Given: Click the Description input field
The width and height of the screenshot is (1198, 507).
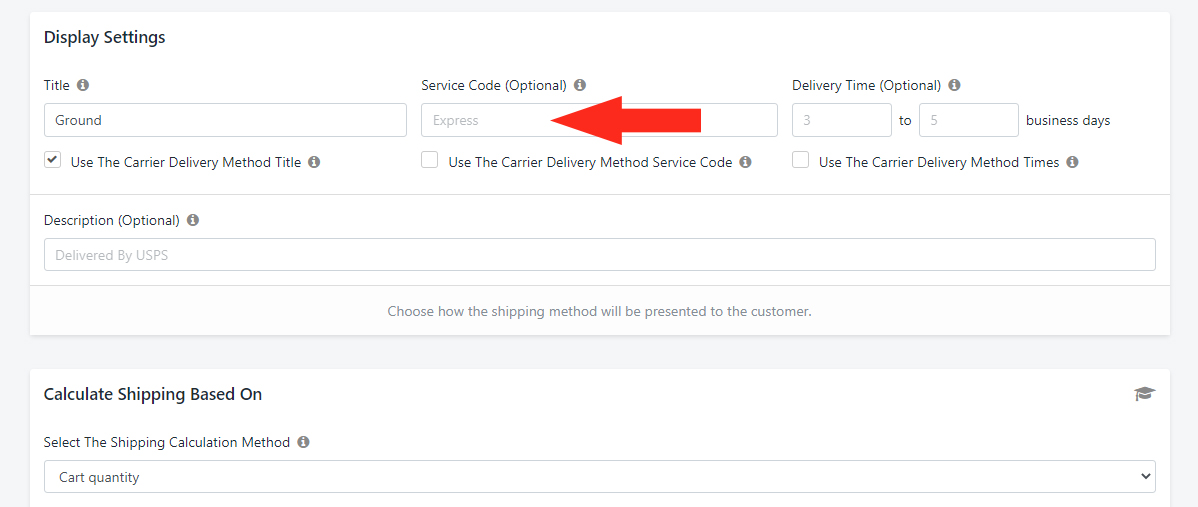Looking at the screenshot, I should coord(599,255).
